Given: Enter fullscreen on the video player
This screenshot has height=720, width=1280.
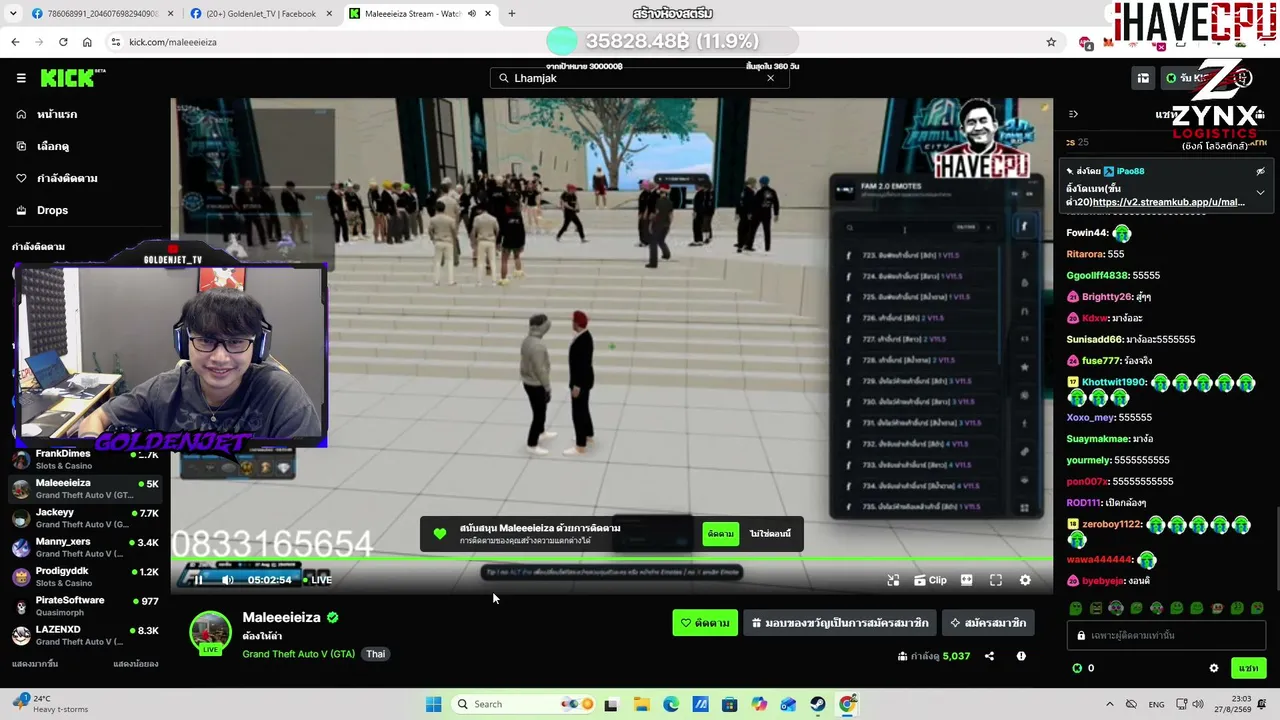Looking at the screenshot, I should pos(996,580).
